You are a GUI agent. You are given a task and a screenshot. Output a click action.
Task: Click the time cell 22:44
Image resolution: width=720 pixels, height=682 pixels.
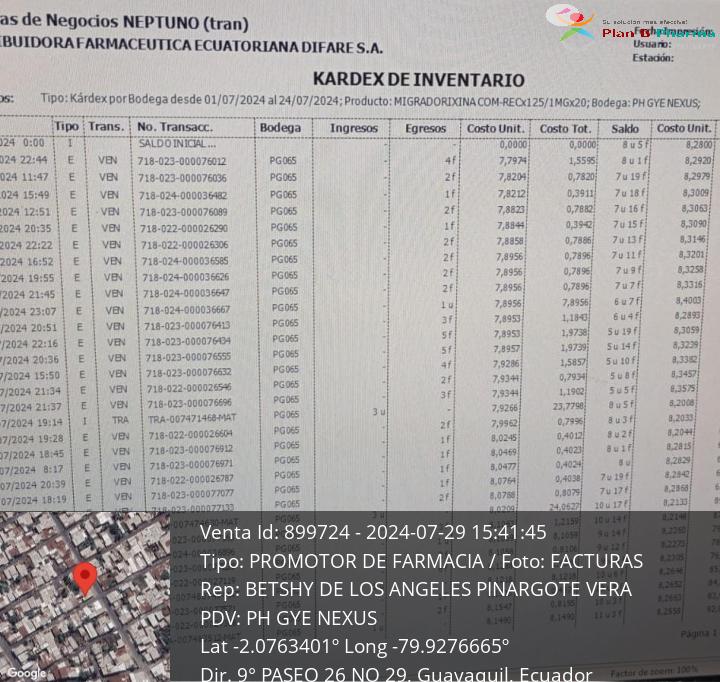pyautogui.click(x=34, y=160)
